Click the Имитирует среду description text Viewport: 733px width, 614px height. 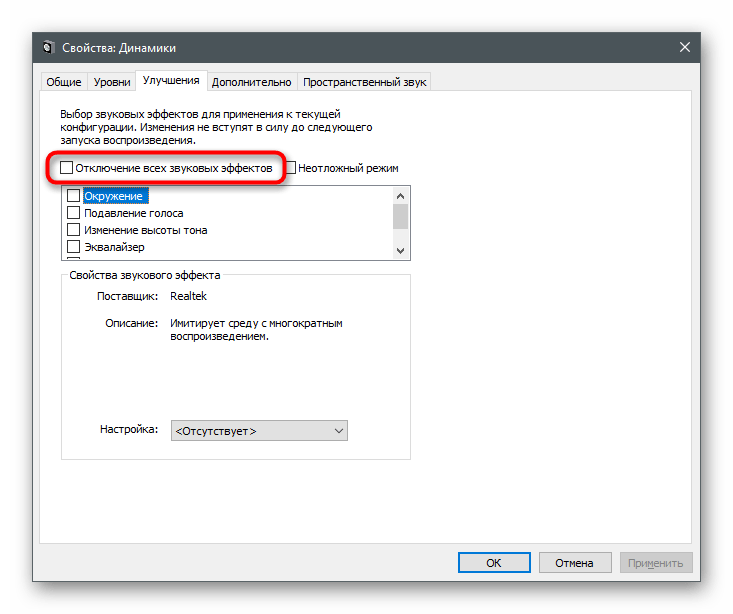tap(256, 330)
